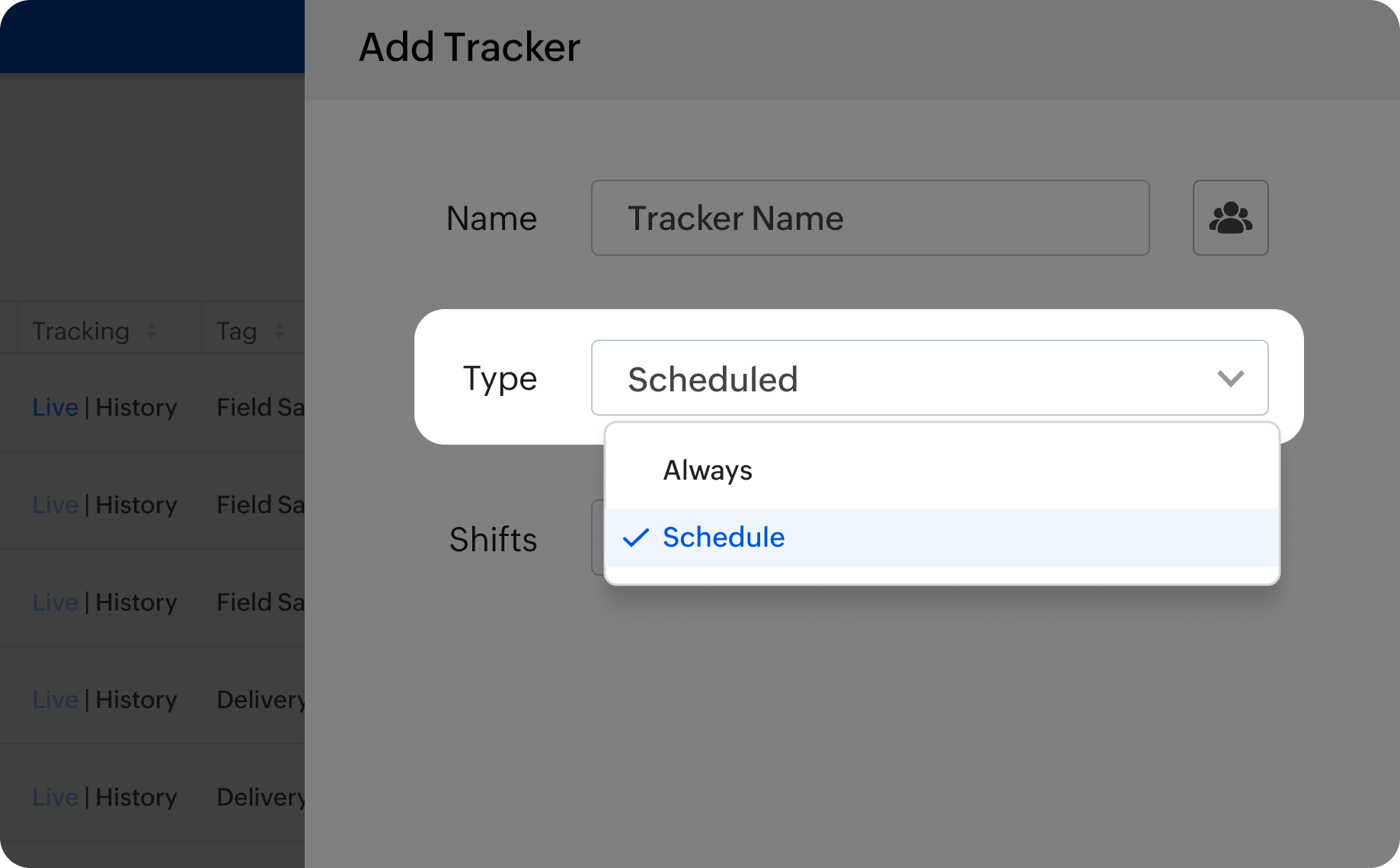Click the Delivery tag in the fourth row
Screen dimensions: 1400x868
click(x=261, y=700)
